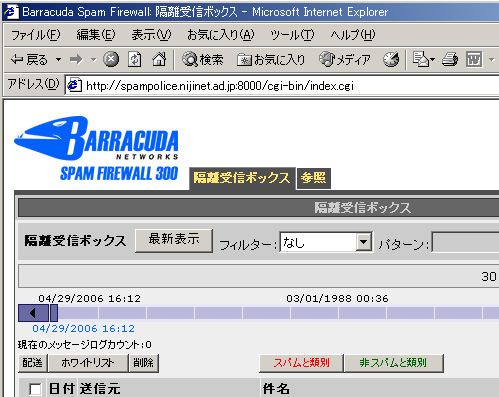This screenshot has height=397, width=499.
Task: Click the timeline left arrow handle
Action: [x=33, y=313]
